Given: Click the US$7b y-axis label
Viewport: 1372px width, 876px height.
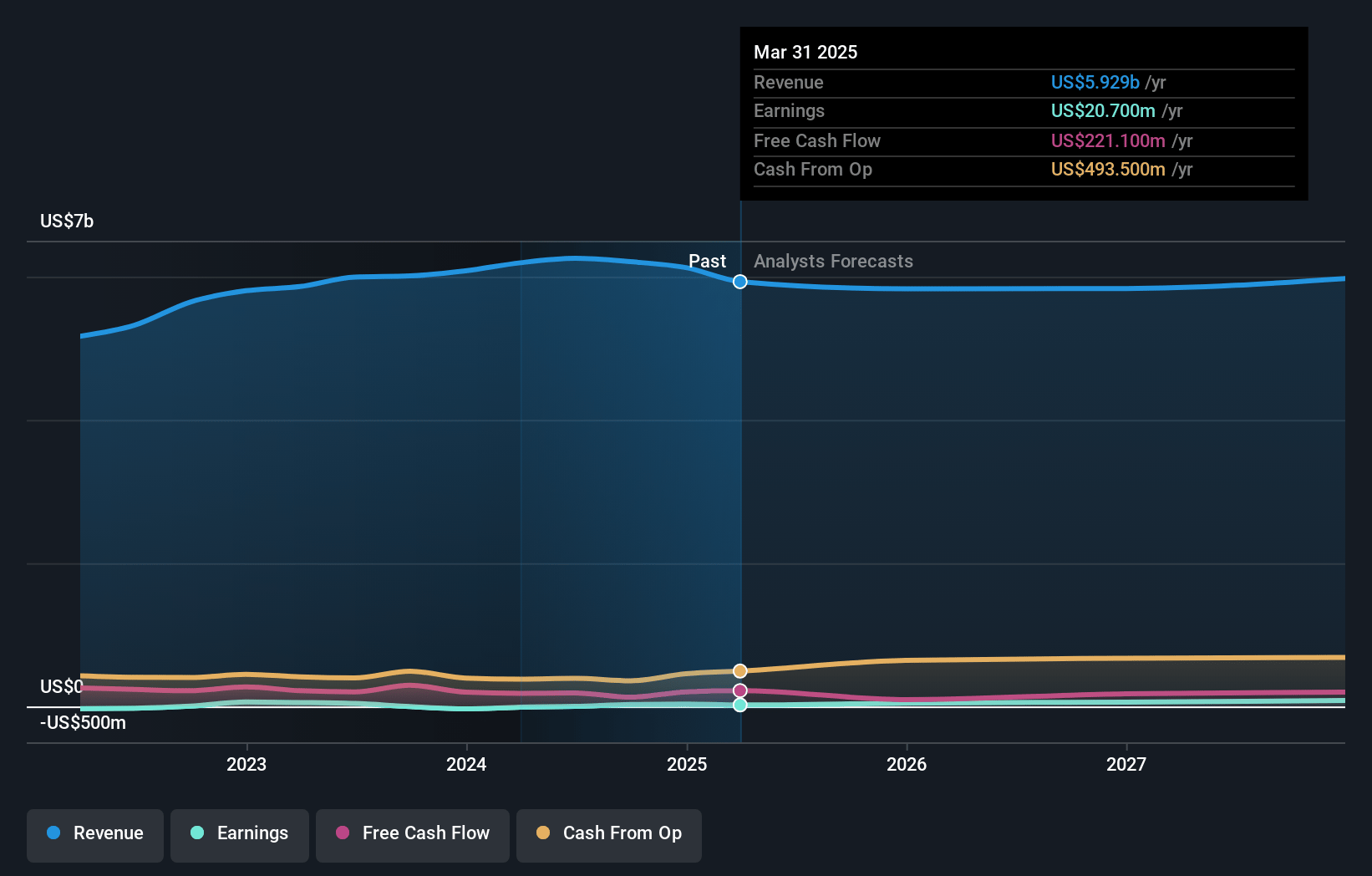Looking at the screenshot, I should (67, 221).
